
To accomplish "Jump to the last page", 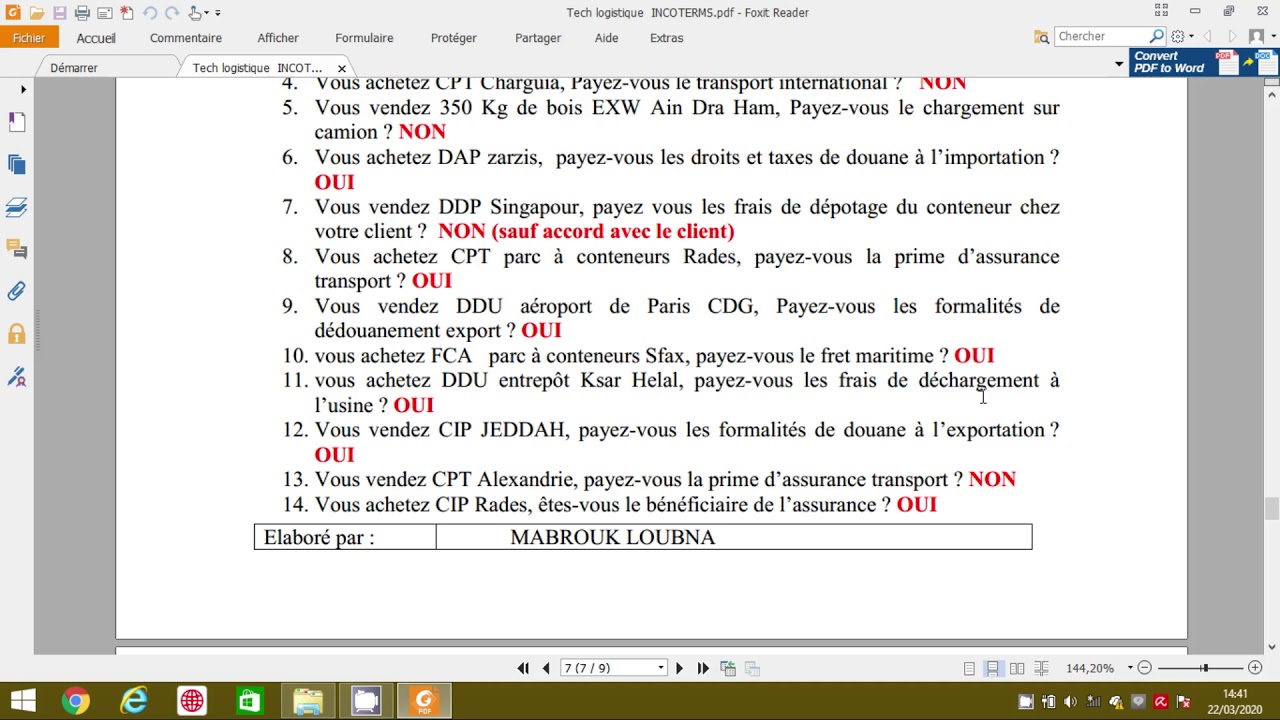I will 703,668.
